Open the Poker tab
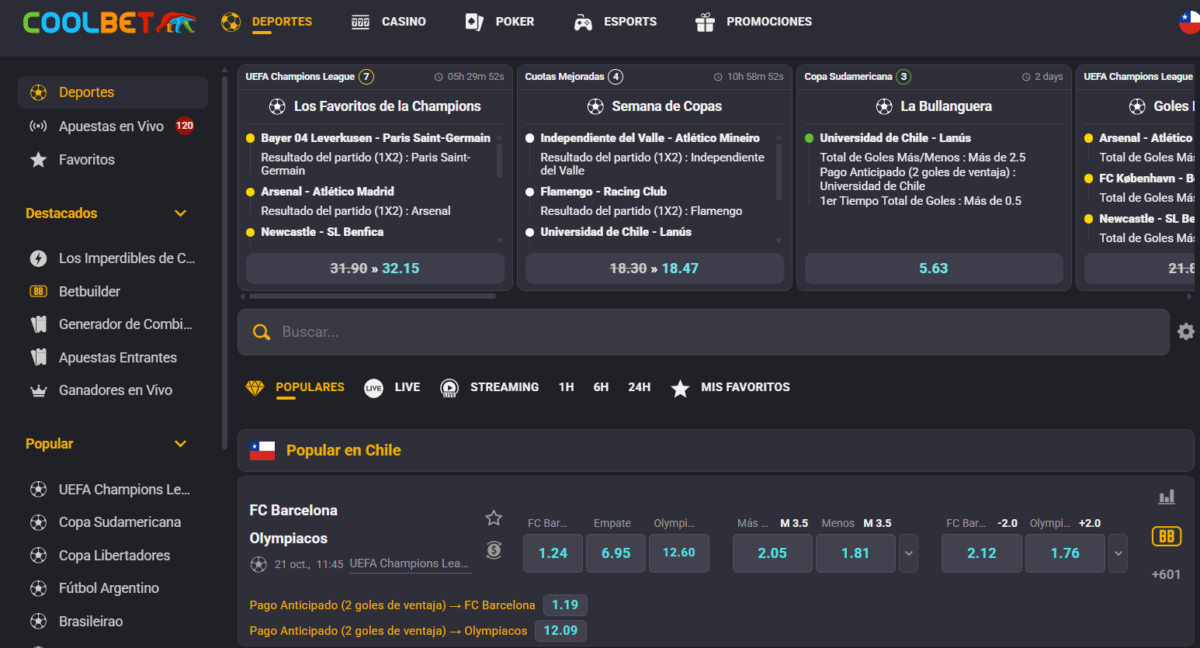 [499, 21]
